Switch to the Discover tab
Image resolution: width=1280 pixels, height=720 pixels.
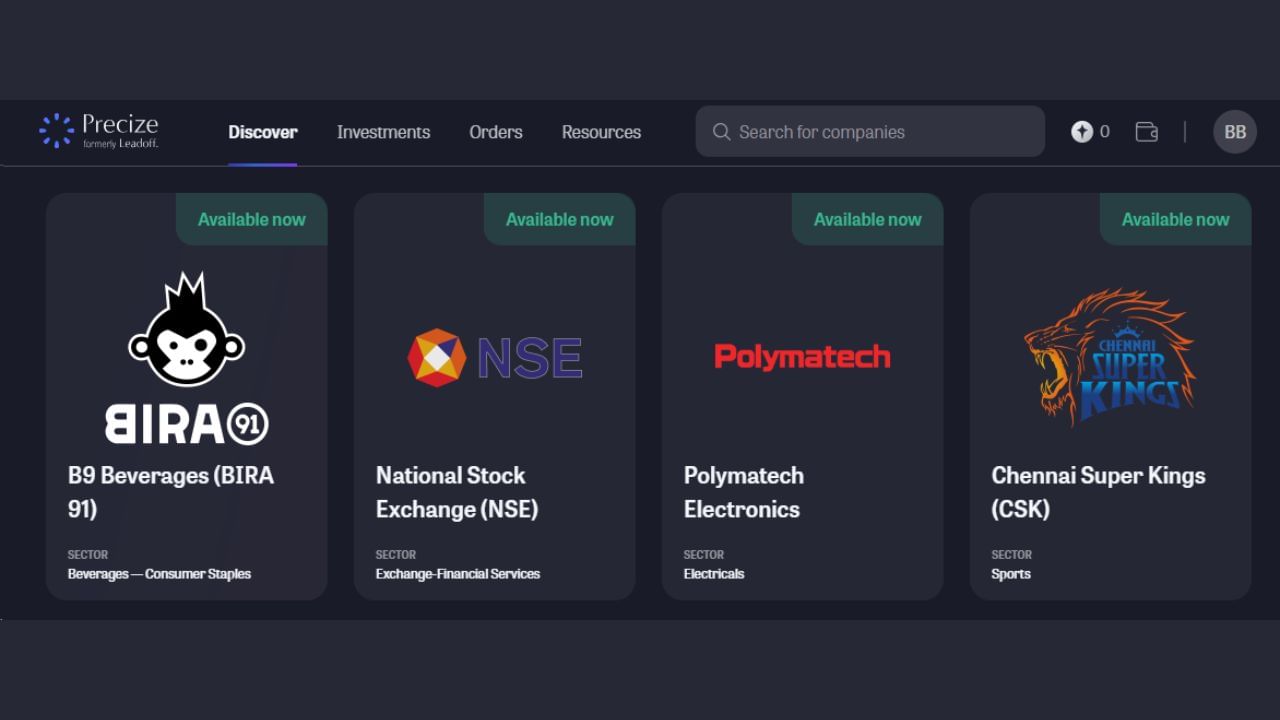[x=262, y=132]
